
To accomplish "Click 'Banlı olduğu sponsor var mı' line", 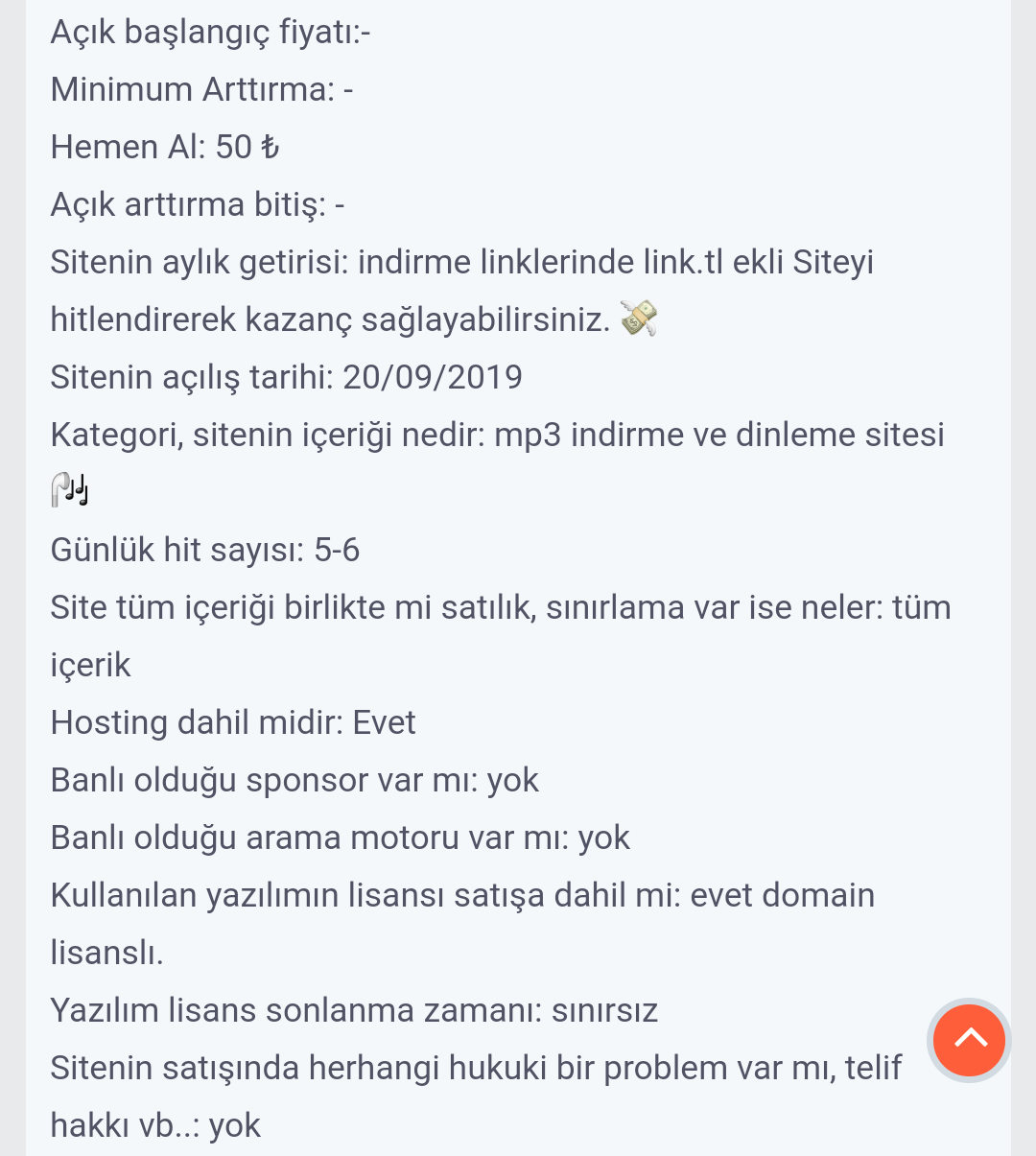I will pos(294,780).
